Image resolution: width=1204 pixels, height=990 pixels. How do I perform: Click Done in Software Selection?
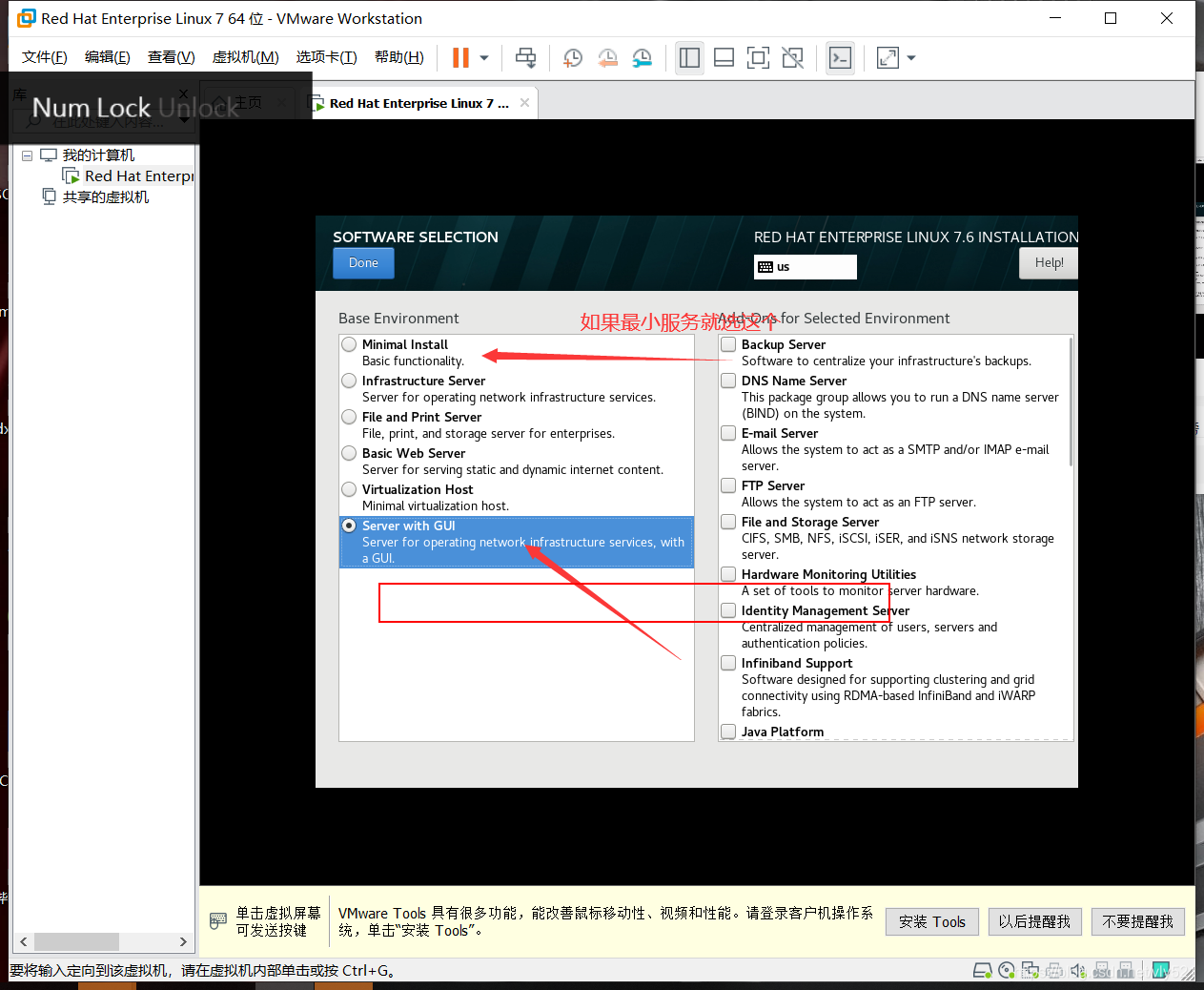coord(363,263)
